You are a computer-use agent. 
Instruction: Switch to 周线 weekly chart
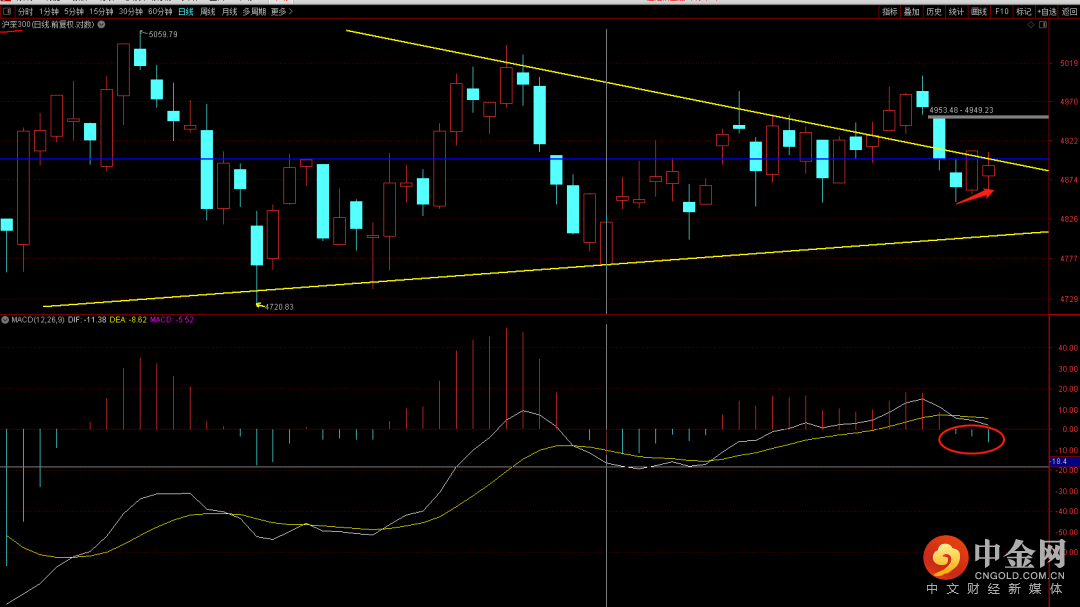tap(207, 12)
